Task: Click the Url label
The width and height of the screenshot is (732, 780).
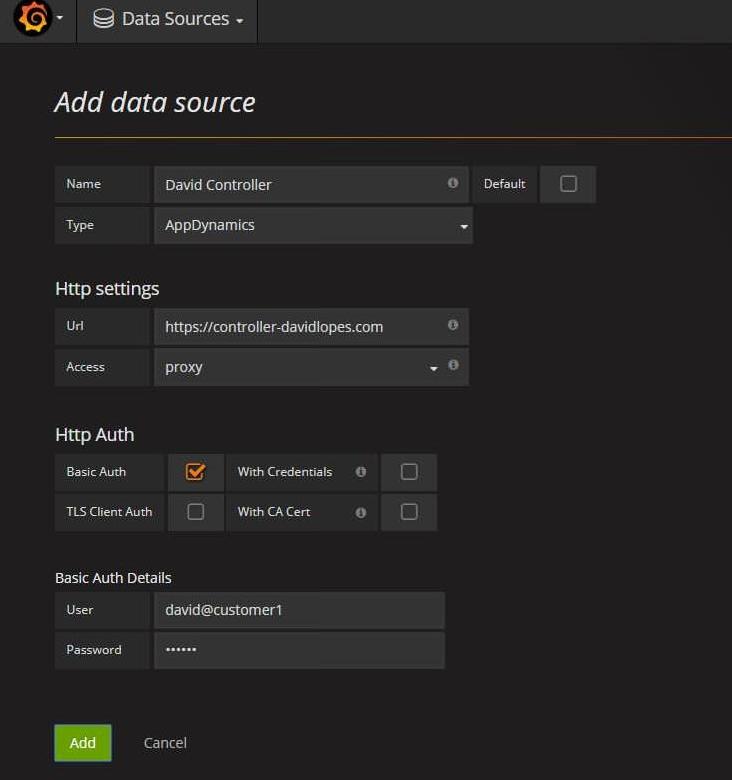Action: (75, 325)
